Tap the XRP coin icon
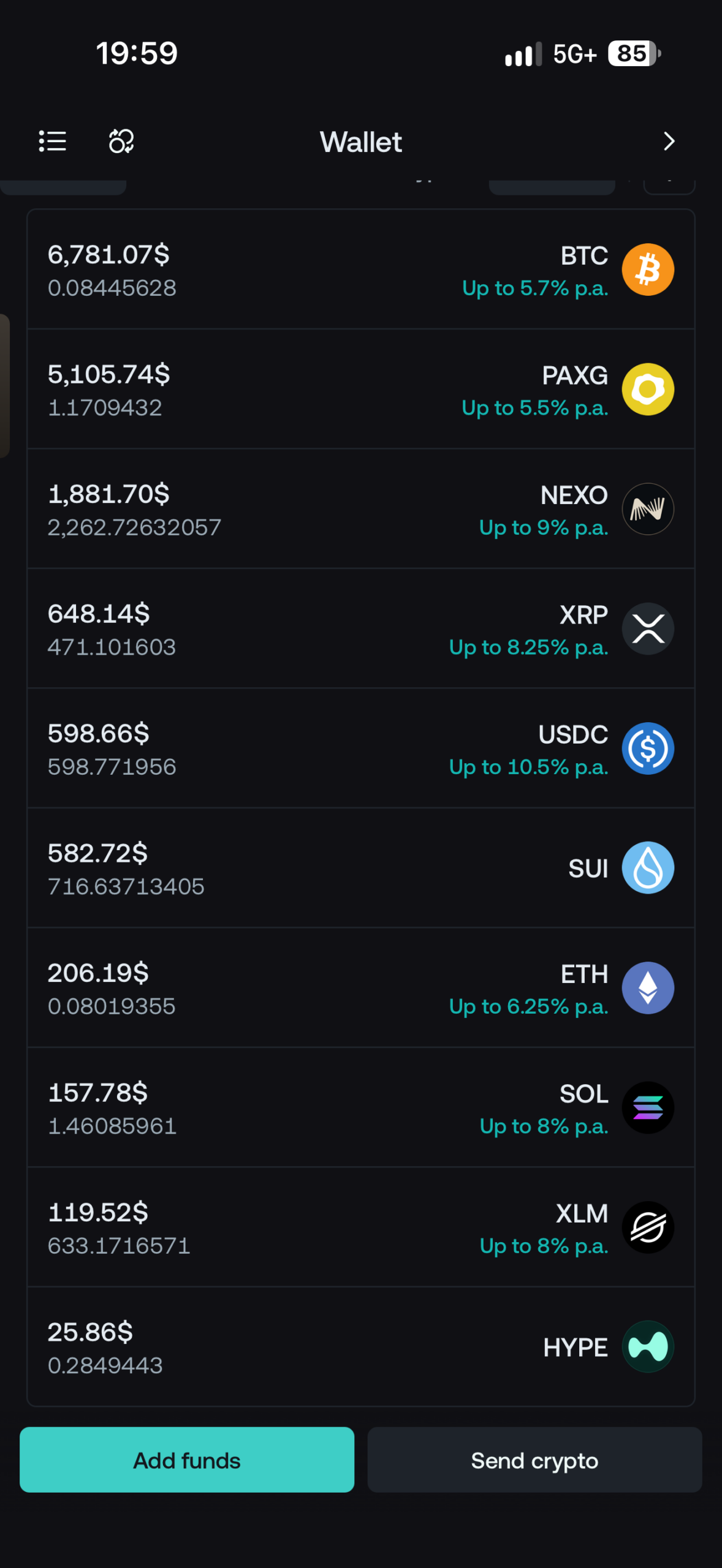 point(648,629)
